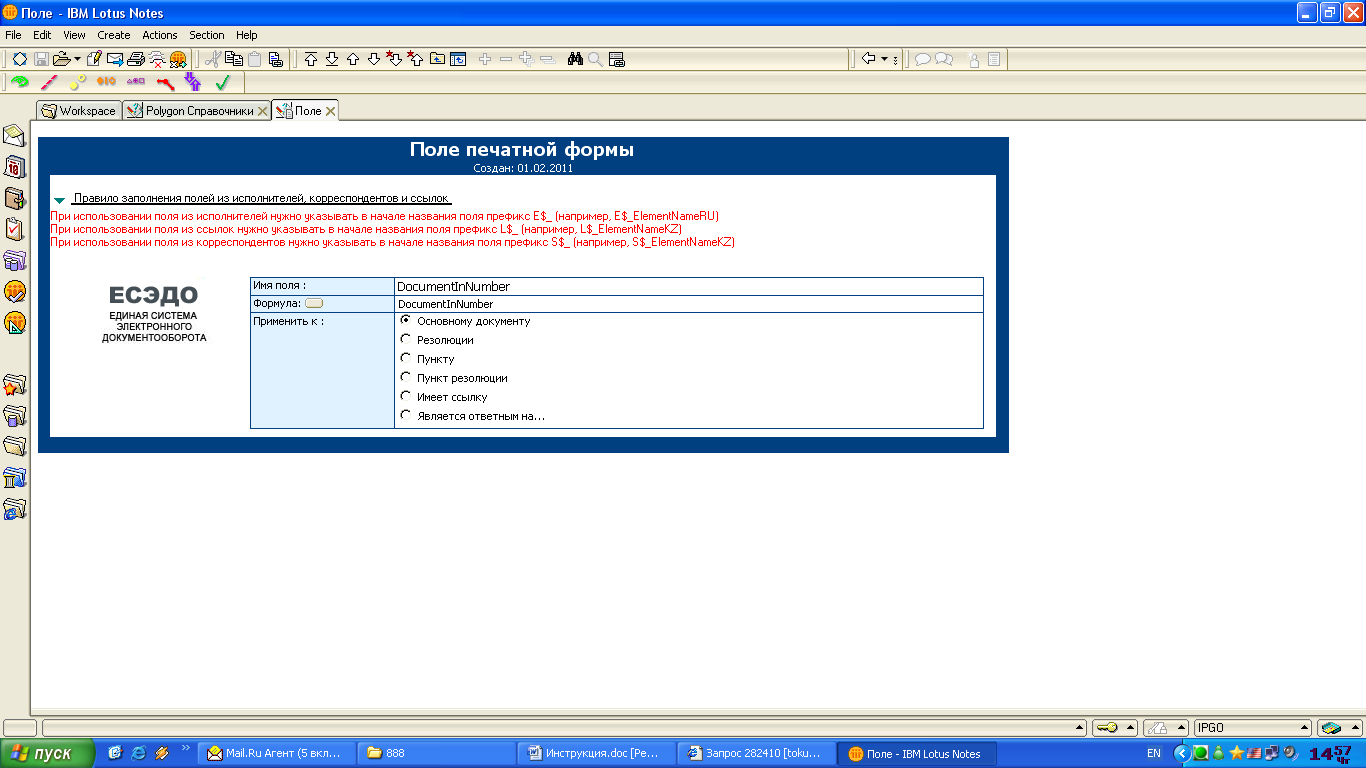
Task: Select the 'Пункт резолюции' radio option
Action: tap(405, 377)
